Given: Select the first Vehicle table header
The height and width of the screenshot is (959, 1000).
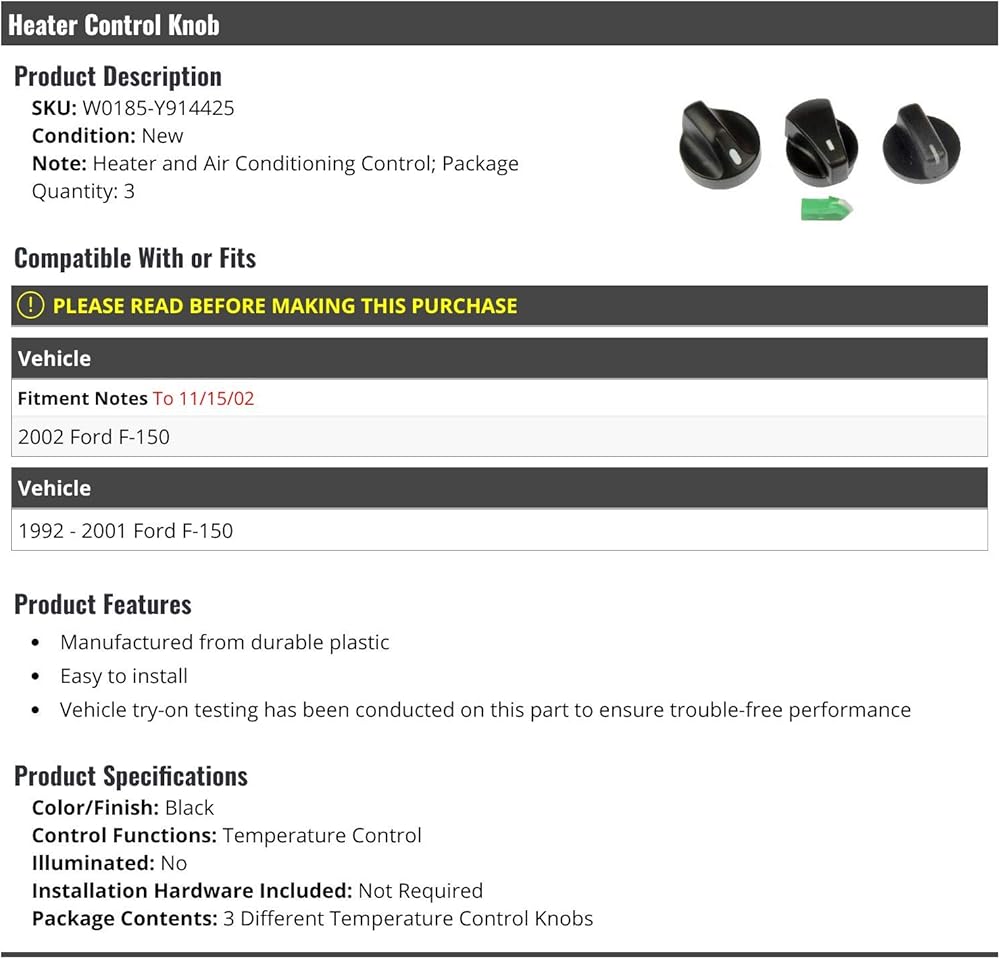Looking at the screenshot, I should tap(499, 358).
